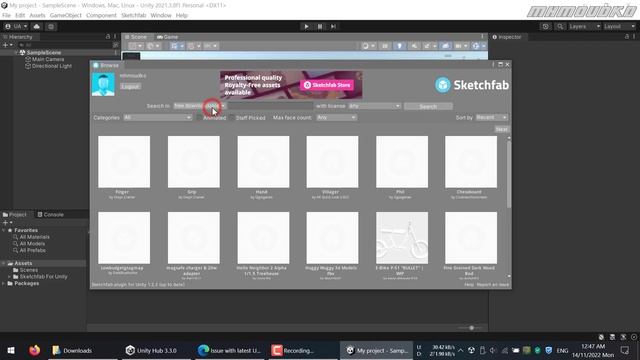Select All Materials under Favorites

(34, 237)
